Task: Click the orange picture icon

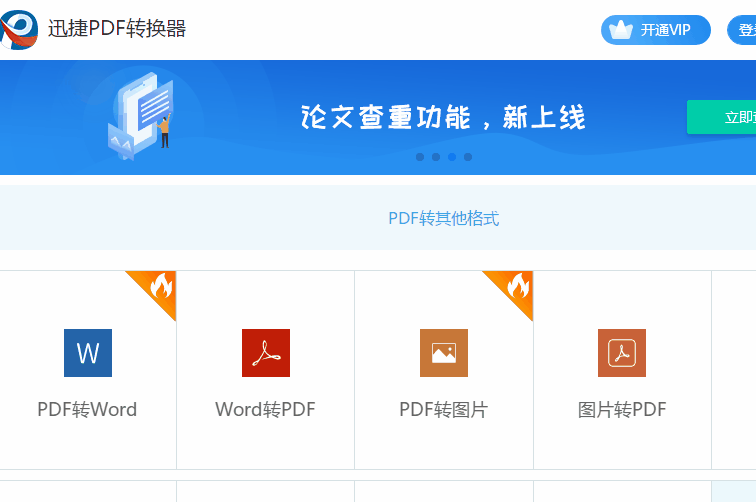Action: [x=444, y=353]
